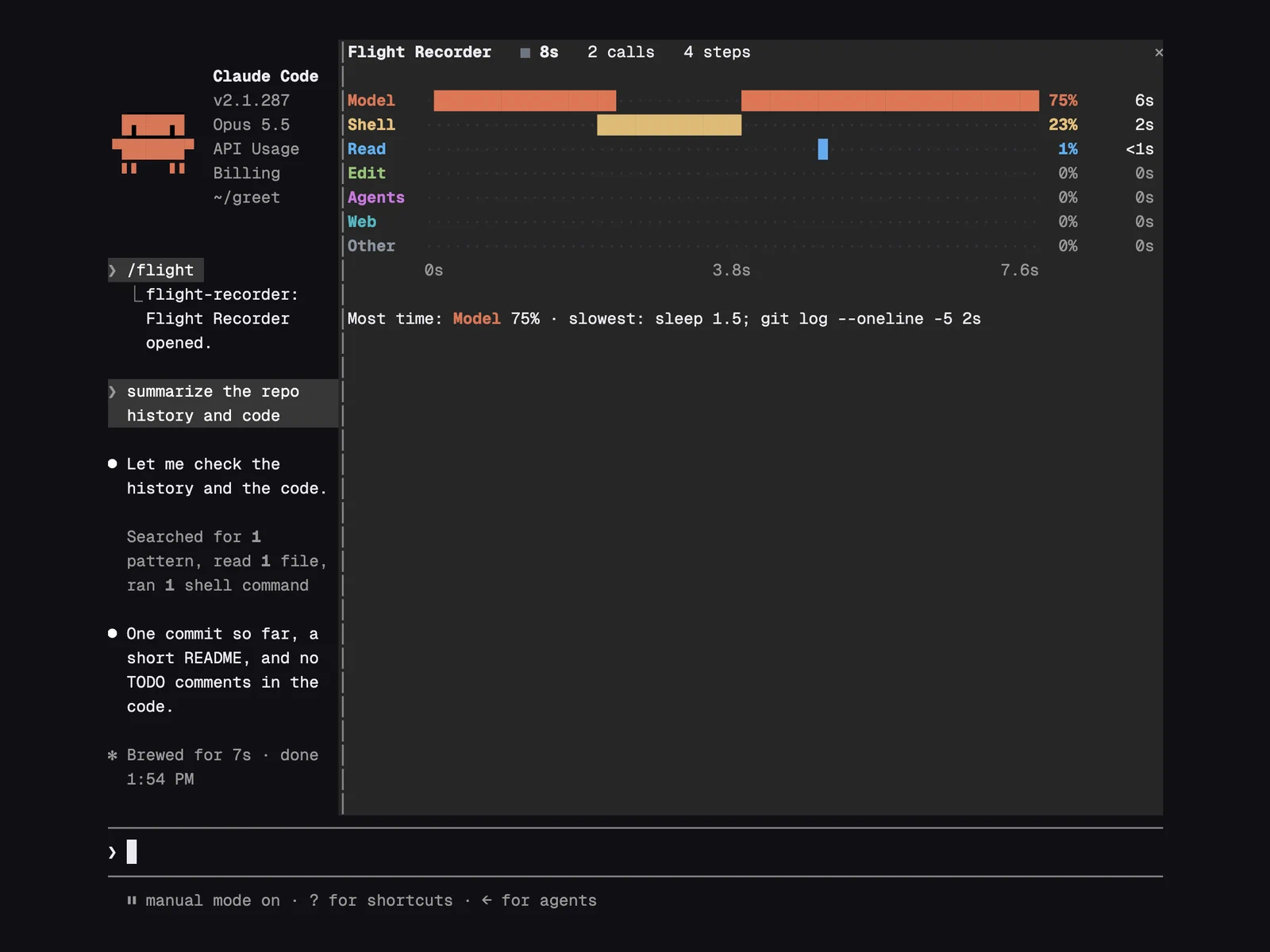Click the stop square icon before 8s

[x=525, y=52]
